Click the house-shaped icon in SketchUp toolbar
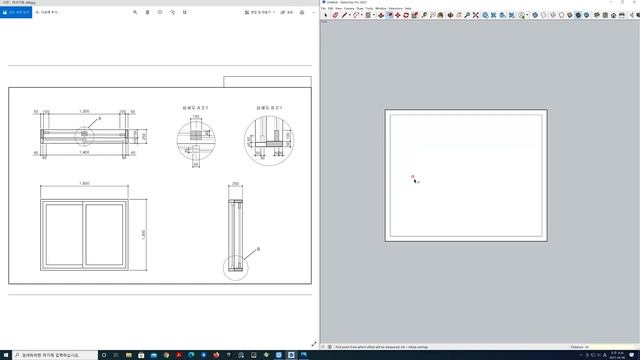Viewport: 640px width, 360px height. (x=613, y=15)
